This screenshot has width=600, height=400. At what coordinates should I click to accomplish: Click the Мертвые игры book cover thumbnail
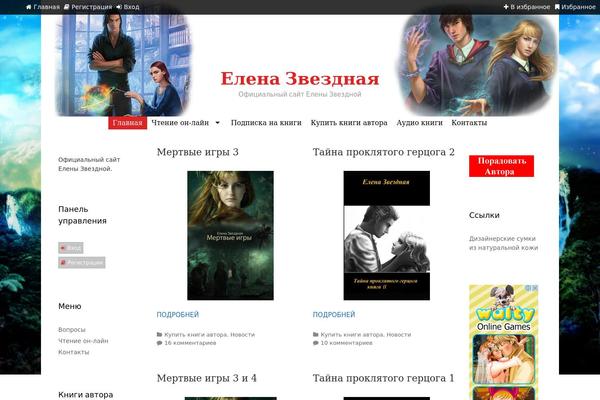[x=230, y=235]
